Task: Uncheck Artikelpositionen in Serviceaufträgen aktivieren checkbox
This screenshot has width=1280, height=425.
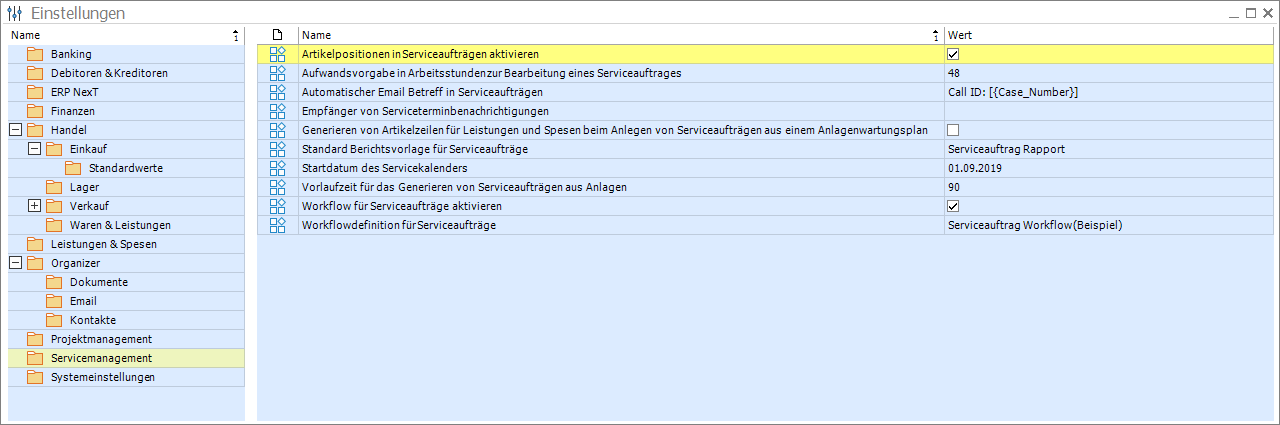Action: [953, 54]
